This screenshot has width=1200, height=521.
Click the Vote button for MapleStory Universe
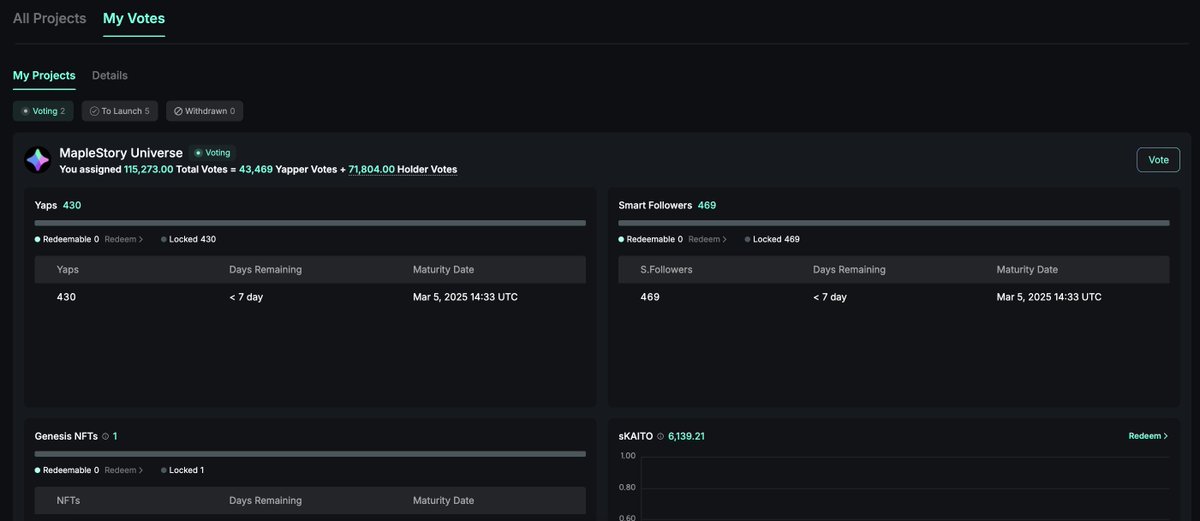[x=1158, y=160]
